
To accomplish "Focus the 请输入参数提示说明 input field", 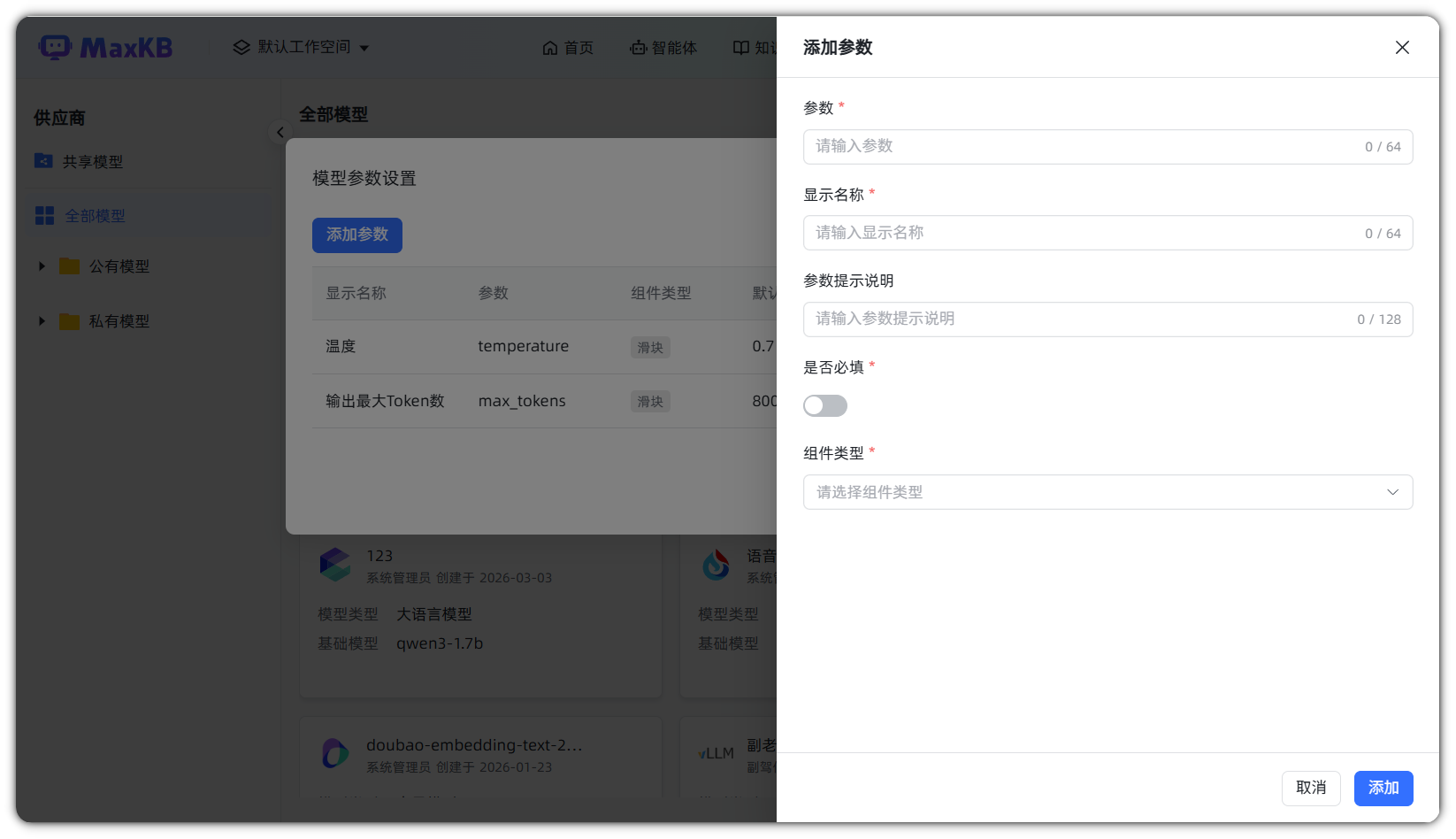I will click(x=1107, y=319).
